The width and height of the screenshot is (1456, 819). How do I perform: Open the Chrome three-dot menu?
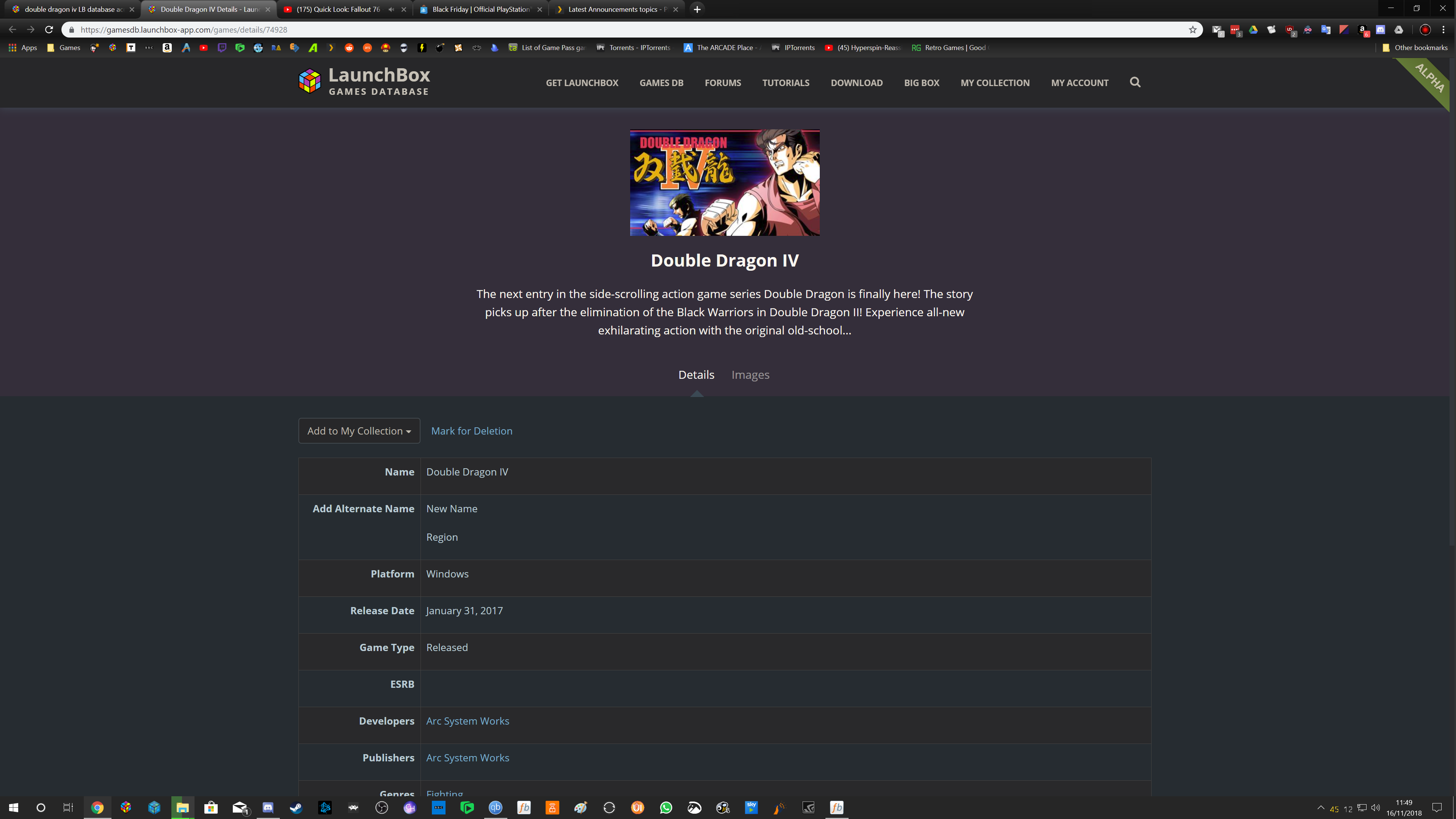point(1443,30)
